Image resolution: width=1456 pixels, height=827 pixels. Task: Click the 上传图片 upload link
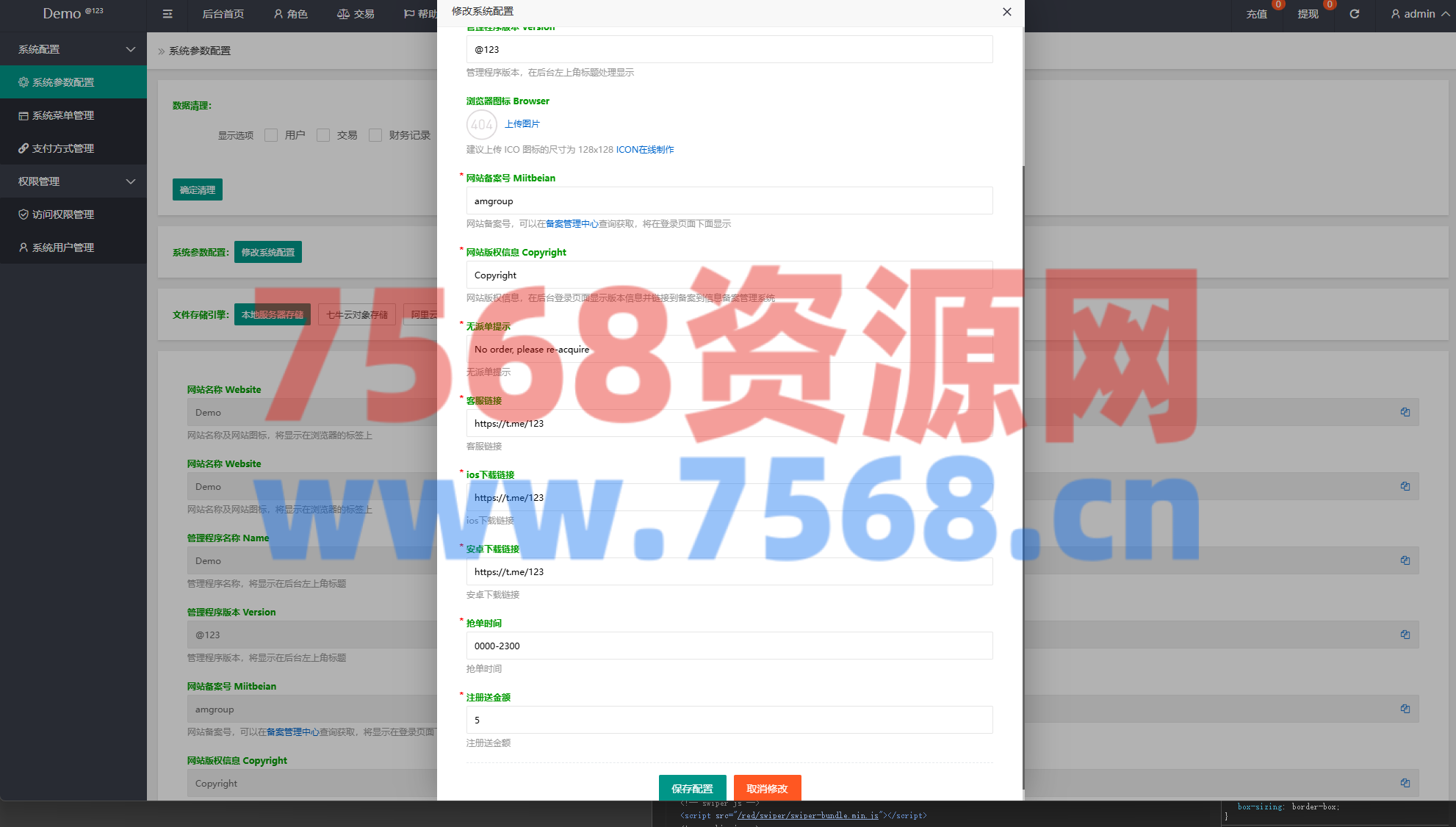pos(522,124)
